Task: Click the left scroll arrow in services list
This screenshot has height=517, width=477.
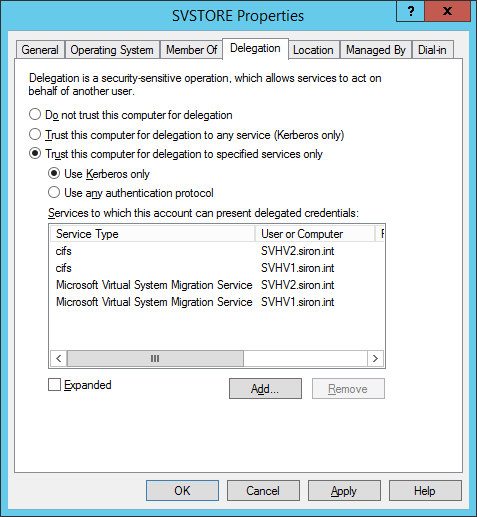Action: (59, 359)
